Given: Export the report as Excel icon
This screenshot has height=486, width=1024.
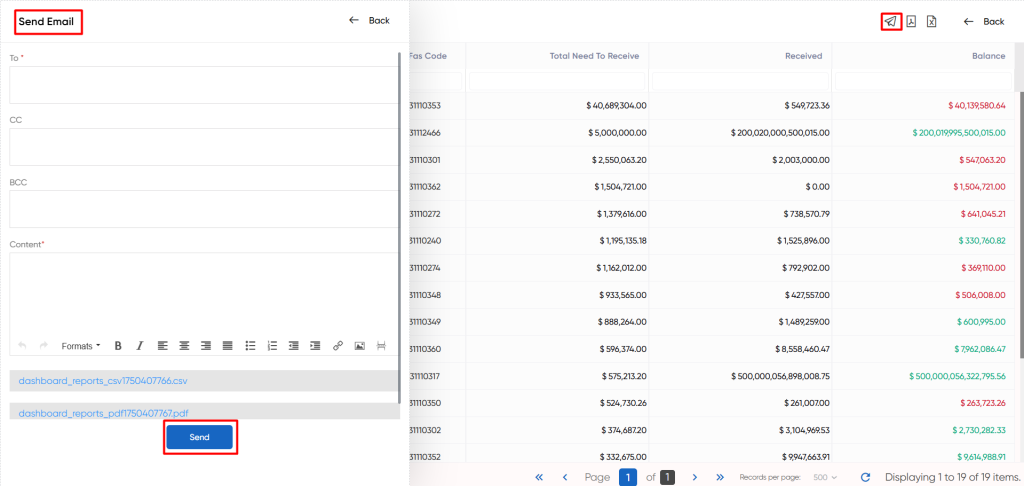Looking at the screenshot, I should coord(932,22).
